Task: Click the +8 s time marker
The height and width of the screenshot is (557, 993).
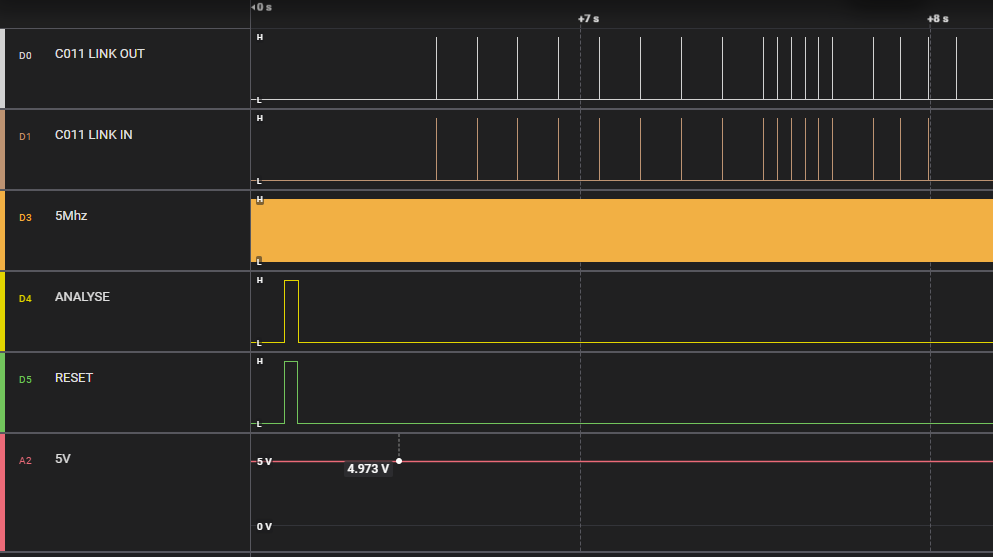Action: pos(937,19)
